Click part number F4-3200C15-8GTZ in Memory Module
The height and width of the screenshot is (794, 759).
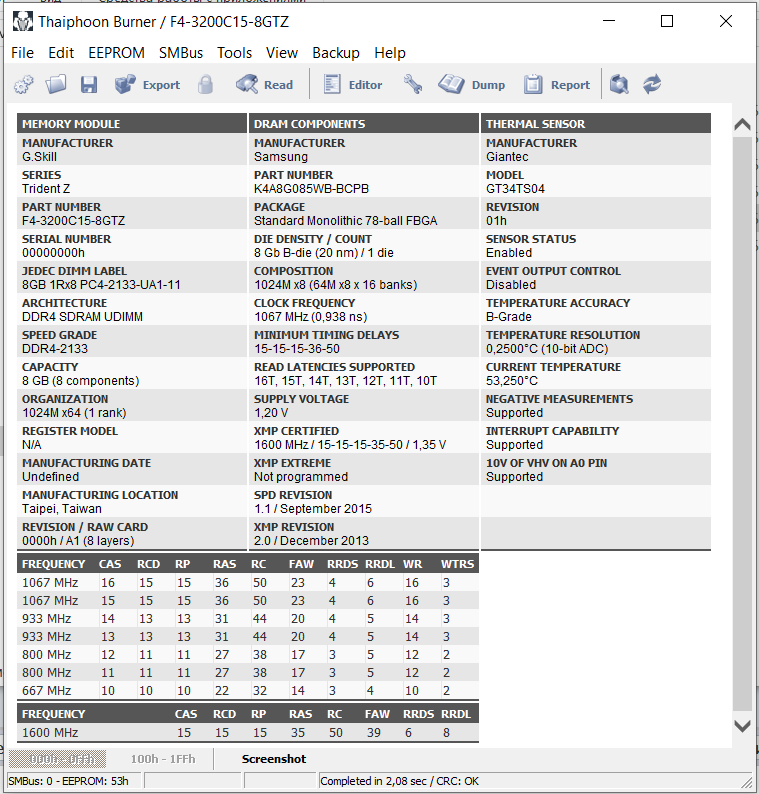pyautogui.click(x=73, y=221)
